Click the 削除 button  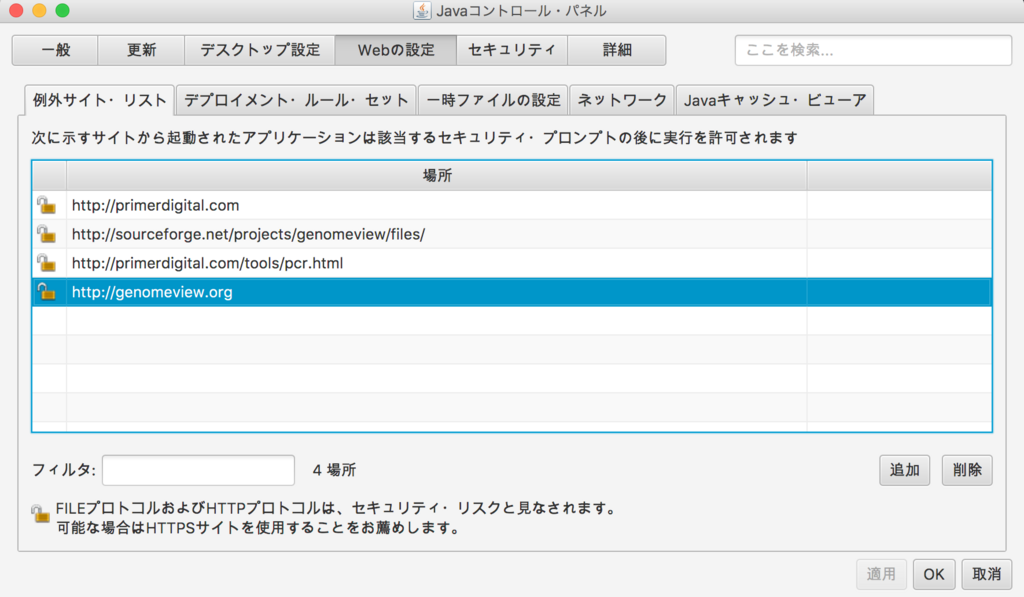[967, 470]
